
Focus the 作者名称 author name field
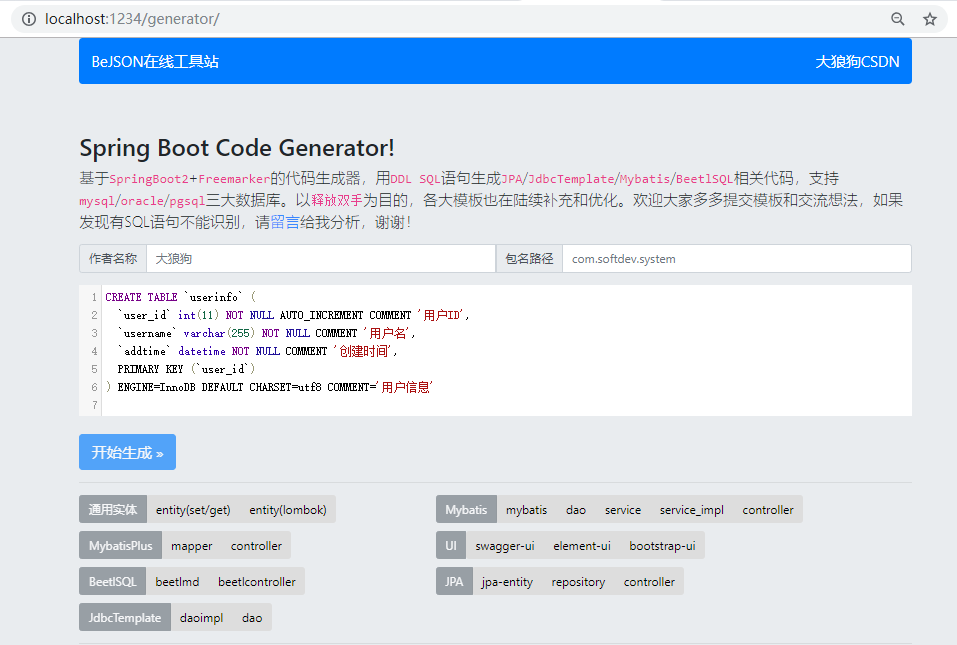[320, 258]
